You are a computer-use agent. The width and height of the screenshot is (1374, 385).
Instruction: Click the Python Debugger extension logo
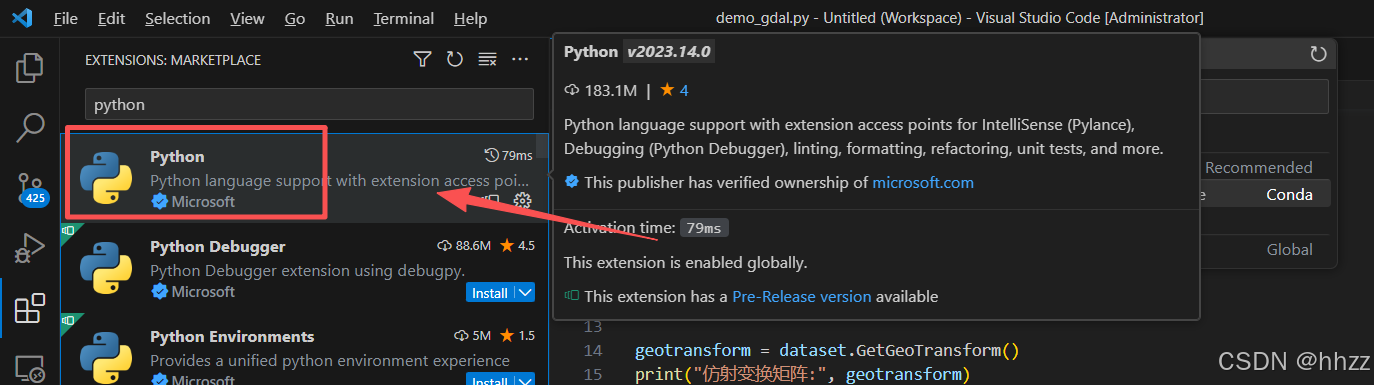[x=105, y=269]
